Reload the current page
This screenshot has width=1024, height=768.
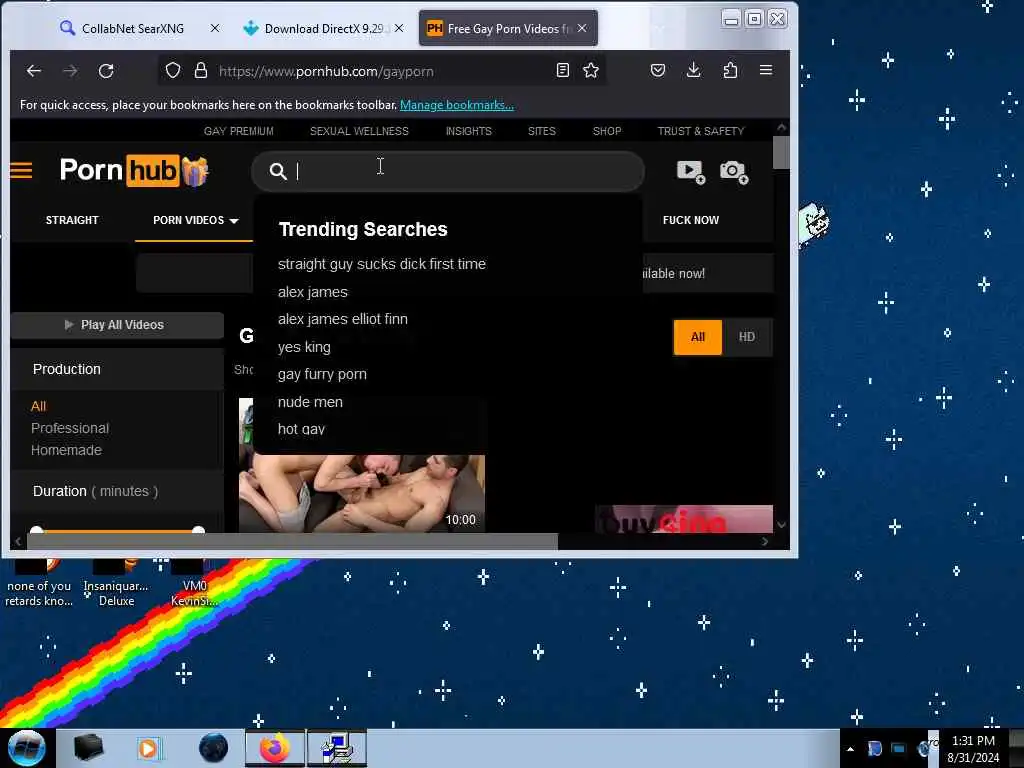click(x=106, y=71)
